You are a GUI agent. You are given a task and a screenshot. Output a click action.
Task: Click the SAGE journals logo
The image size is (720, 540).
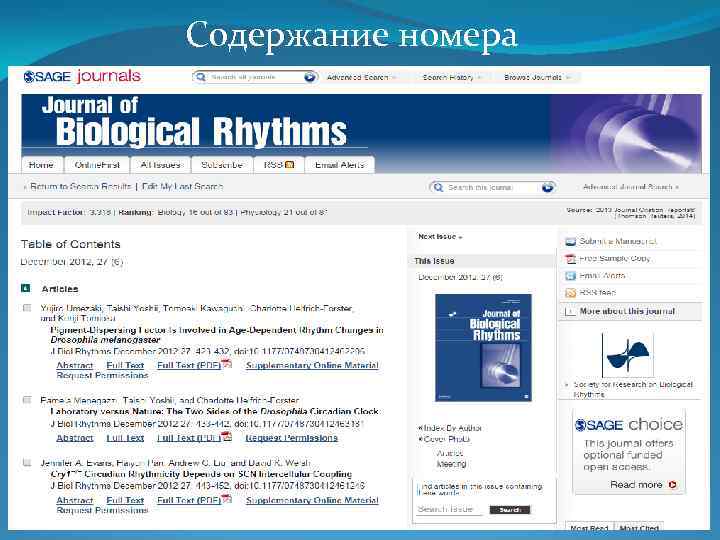(x=82, y=76)
